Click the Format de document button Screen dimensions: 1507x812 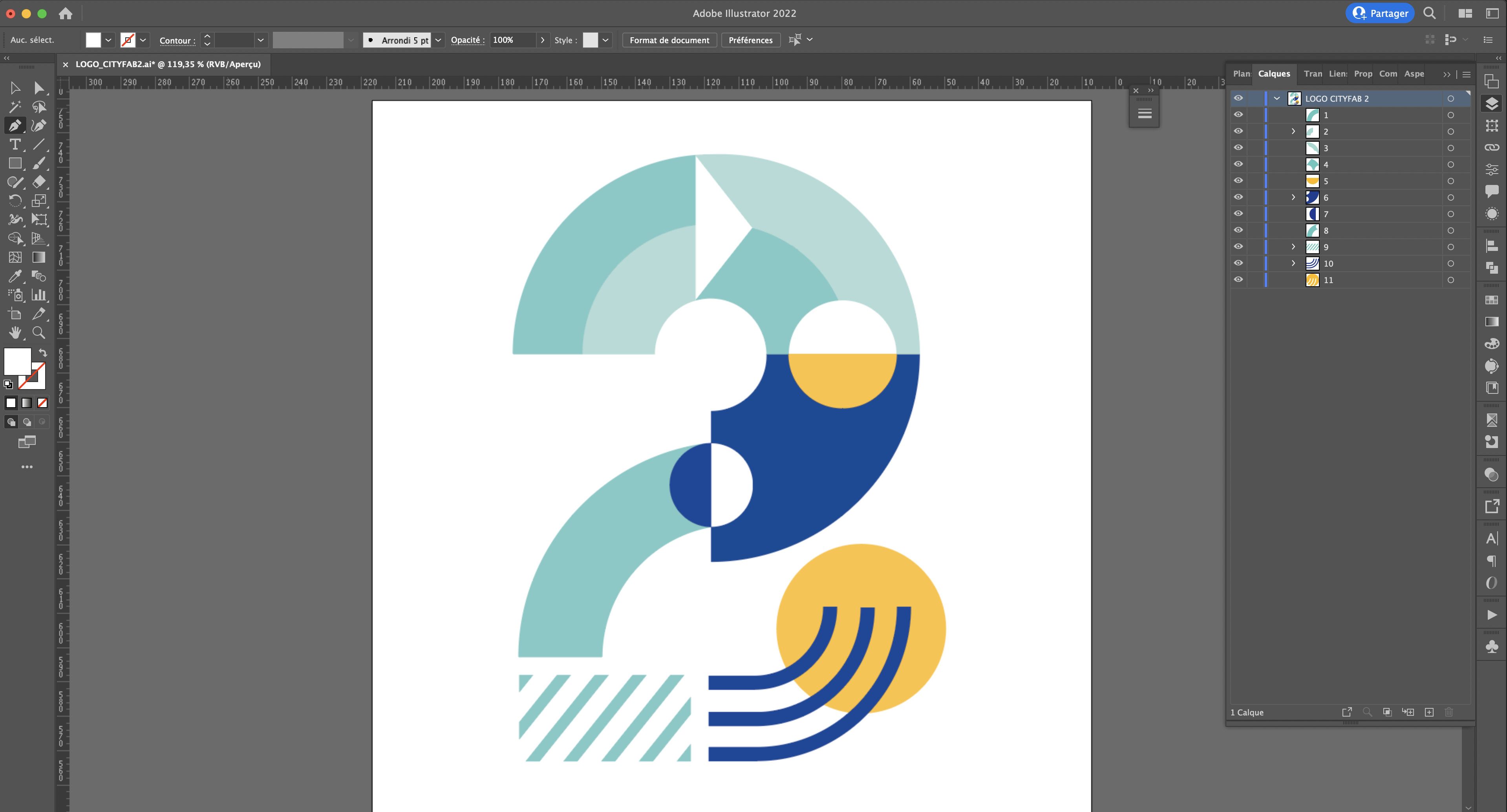point(669,40)
